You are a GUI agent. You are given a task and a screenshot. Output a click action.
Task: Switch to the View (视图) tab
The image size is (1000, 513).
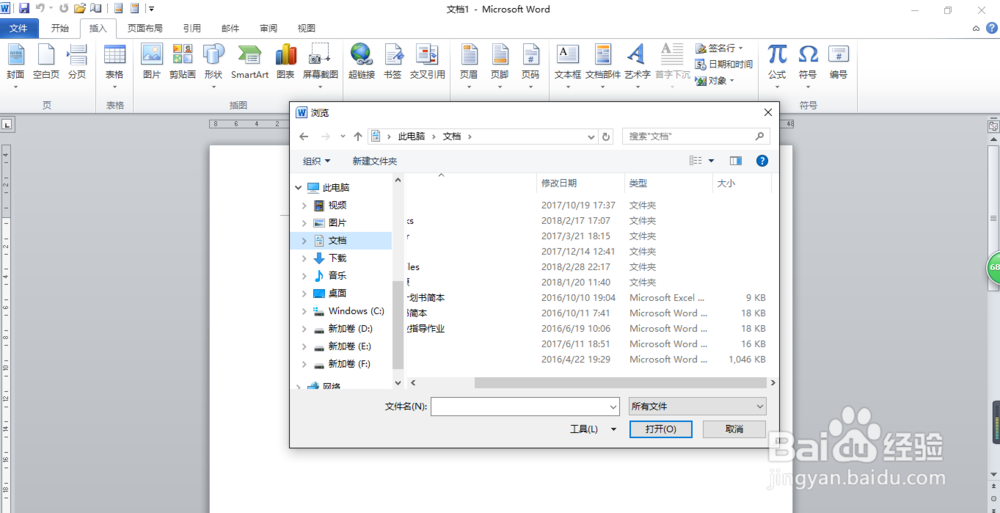click(x=307, y=28)
